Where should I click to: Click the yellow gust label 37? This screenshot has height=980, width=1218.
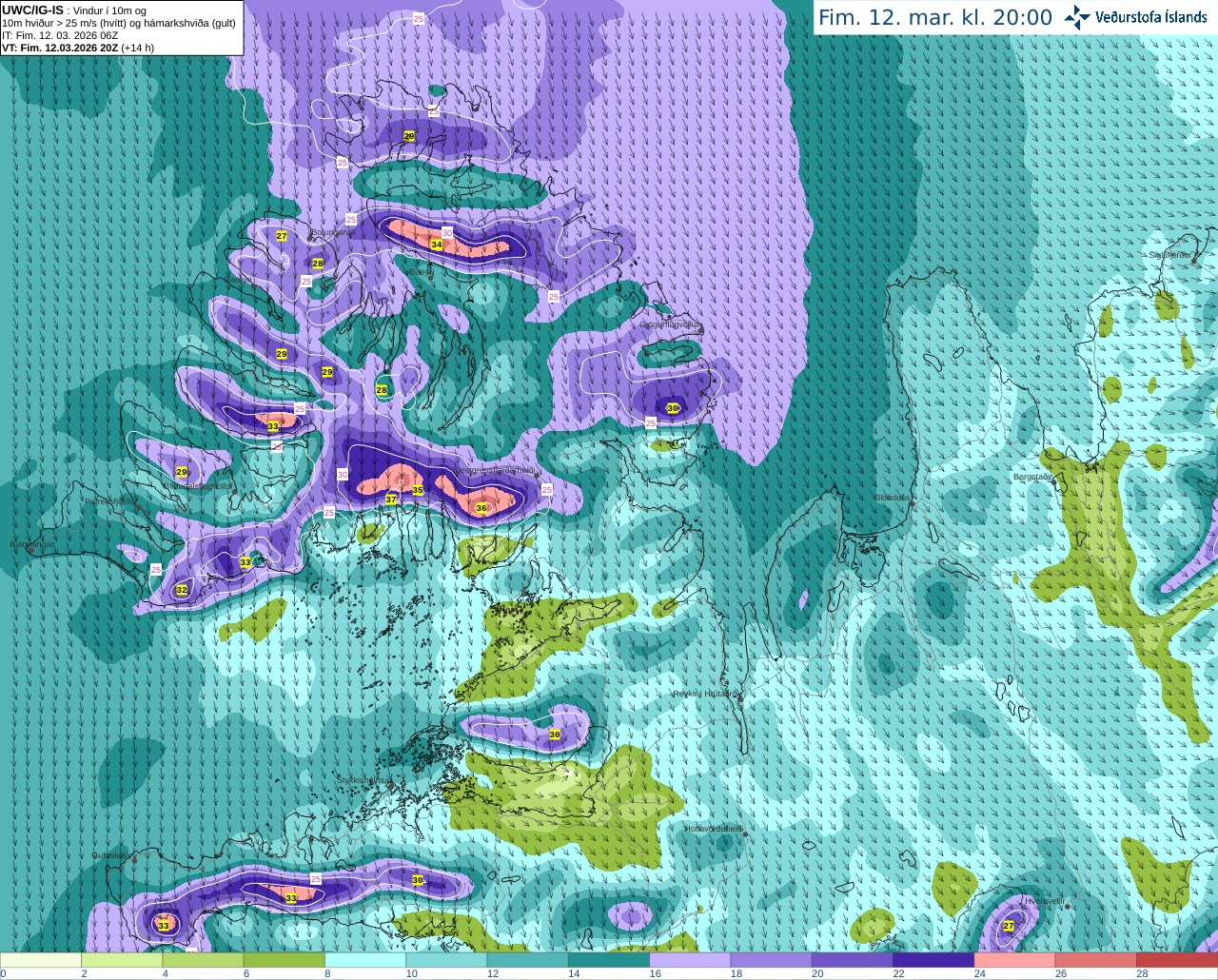[x=391, y=499]
